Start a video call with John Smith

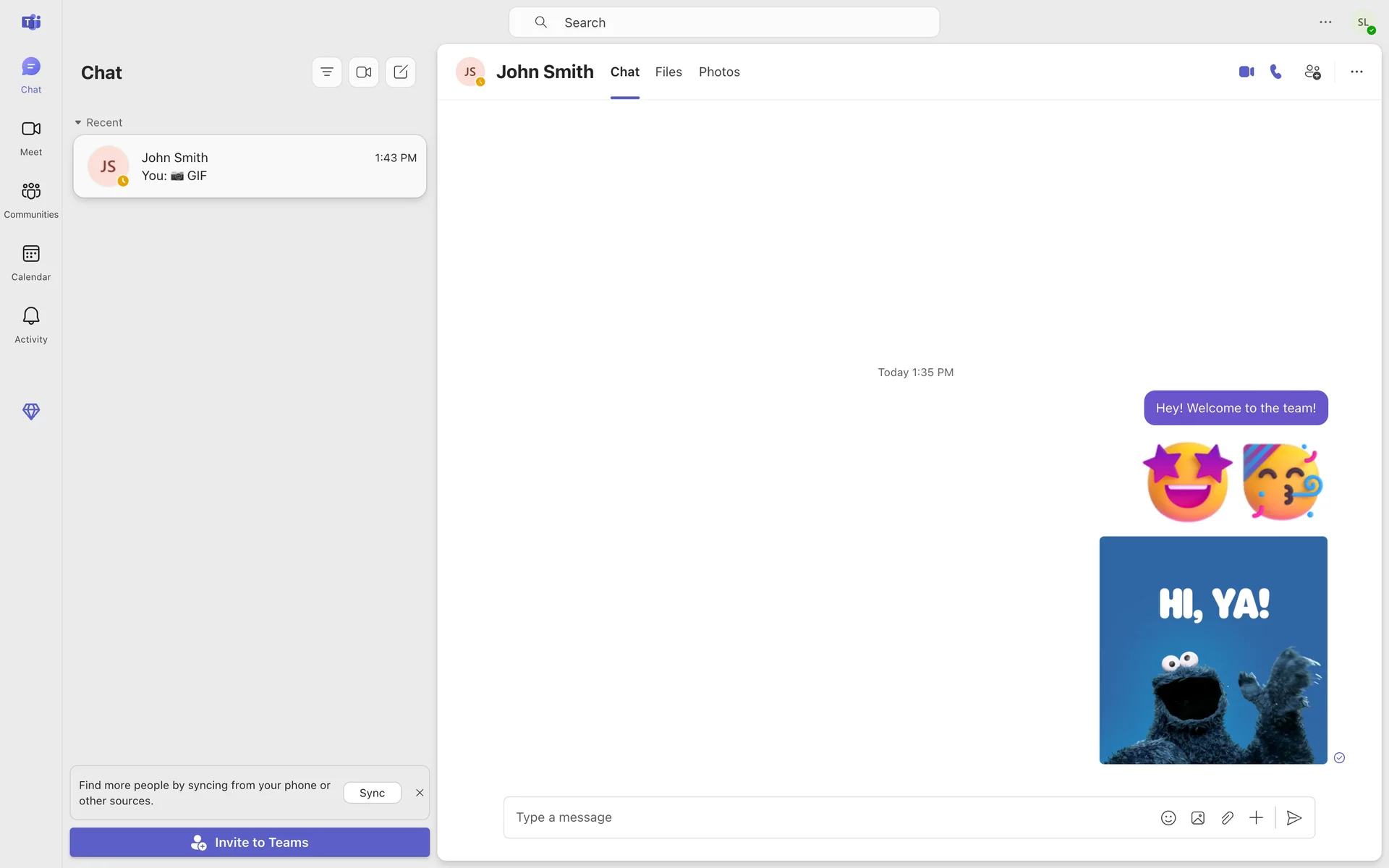1246,72
